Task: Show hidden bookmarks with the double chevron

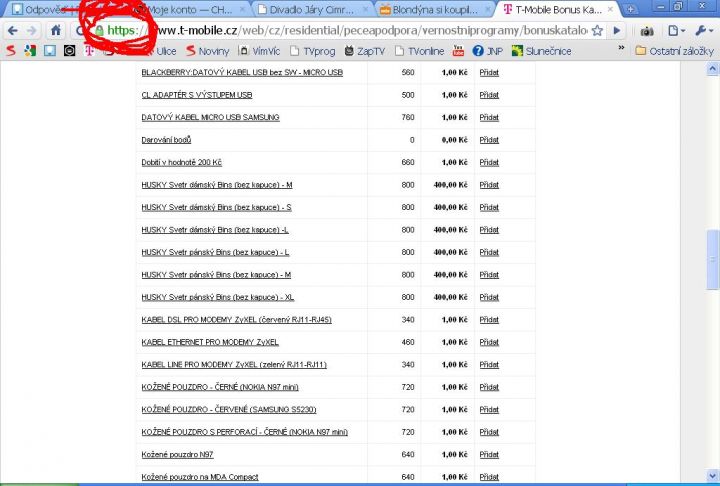Action: [x=621, y=48]
